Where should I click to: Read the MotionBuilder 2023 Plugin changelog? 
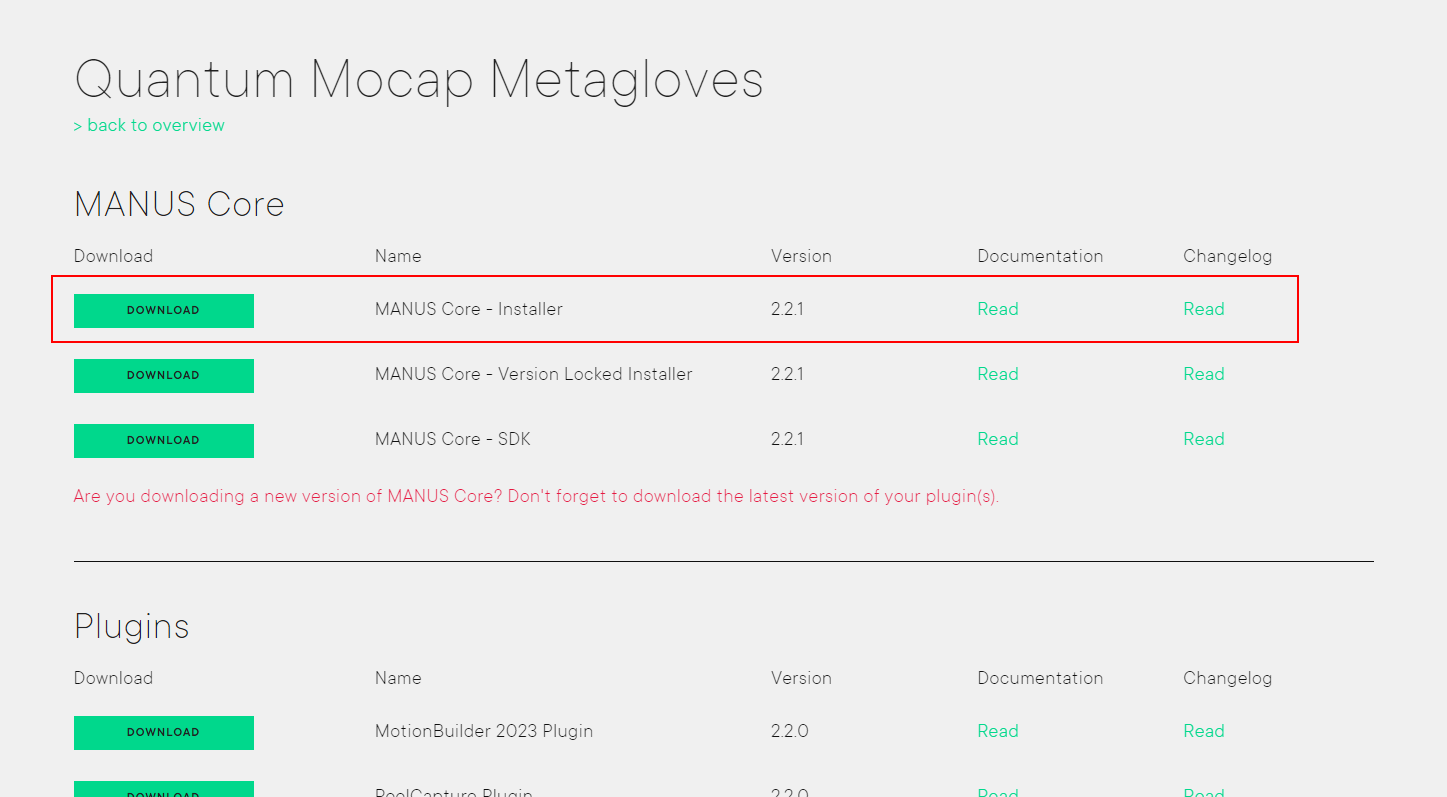(1203, 731)
